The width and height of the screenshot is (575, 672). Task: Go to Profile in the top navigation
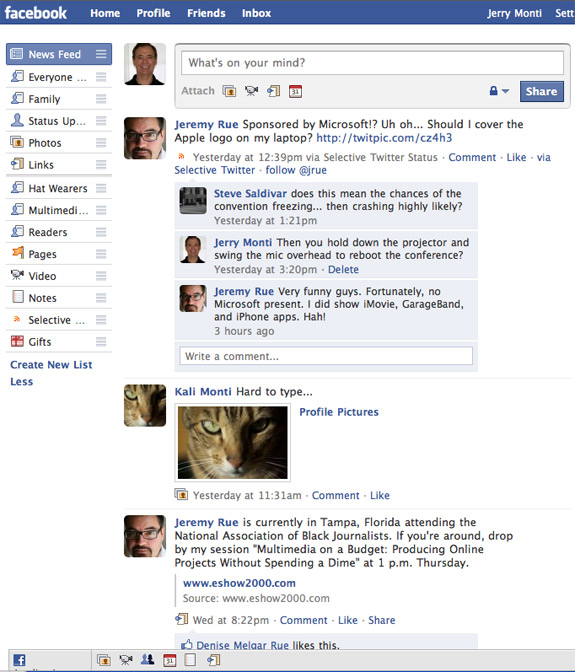click(x=153, y=13)
